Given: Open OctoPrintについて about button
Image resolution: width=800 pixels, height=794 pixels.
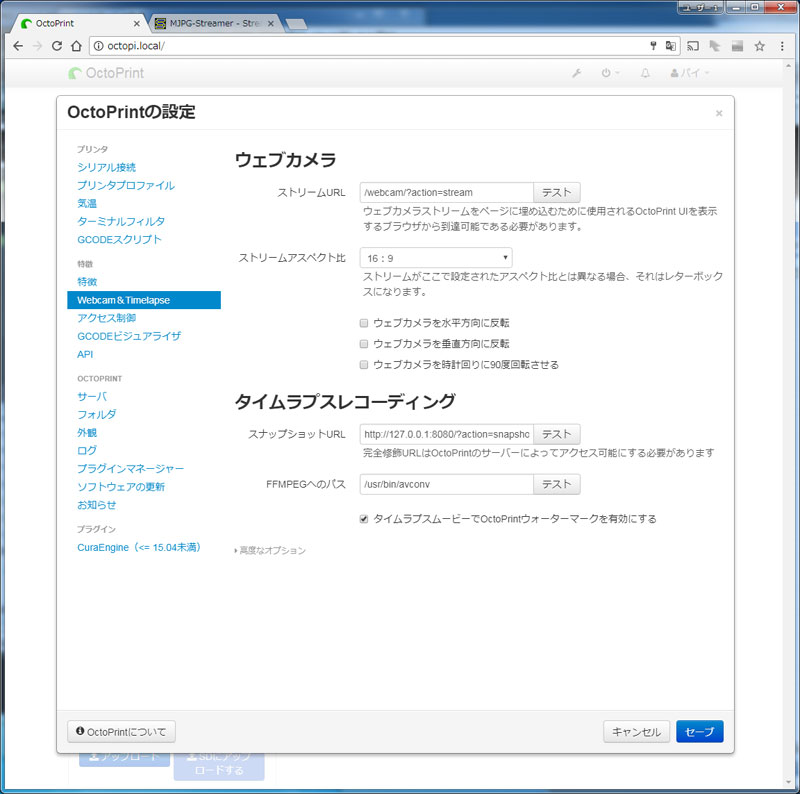Looking at the screenshot, I should tap(121, 732).
